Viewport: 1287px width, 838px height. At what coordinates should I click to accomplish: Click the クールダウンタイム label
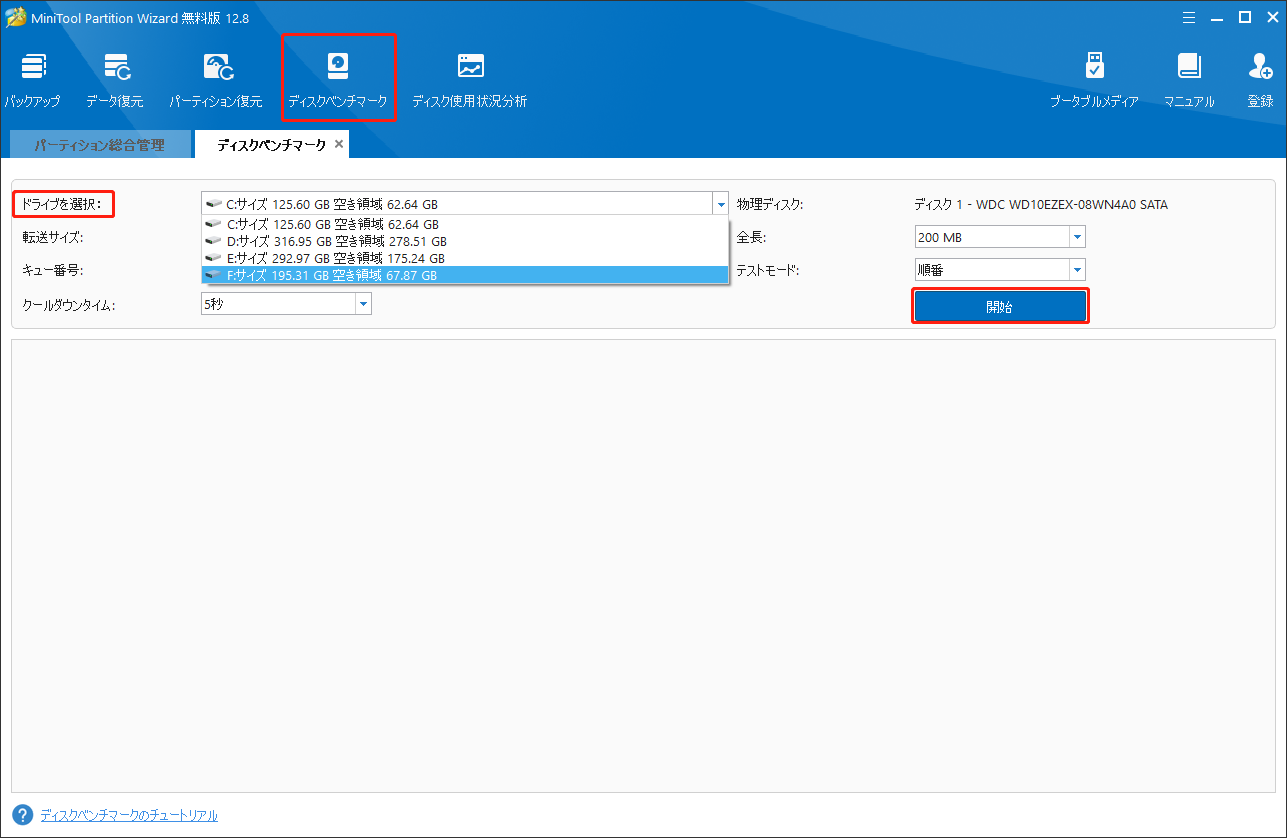click(68, 304)
